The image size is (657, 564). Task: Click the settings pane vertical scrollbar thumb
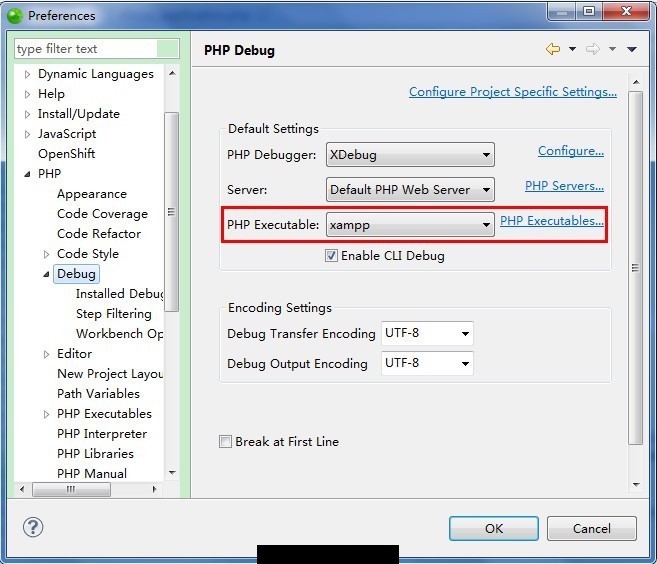[636, 268]
